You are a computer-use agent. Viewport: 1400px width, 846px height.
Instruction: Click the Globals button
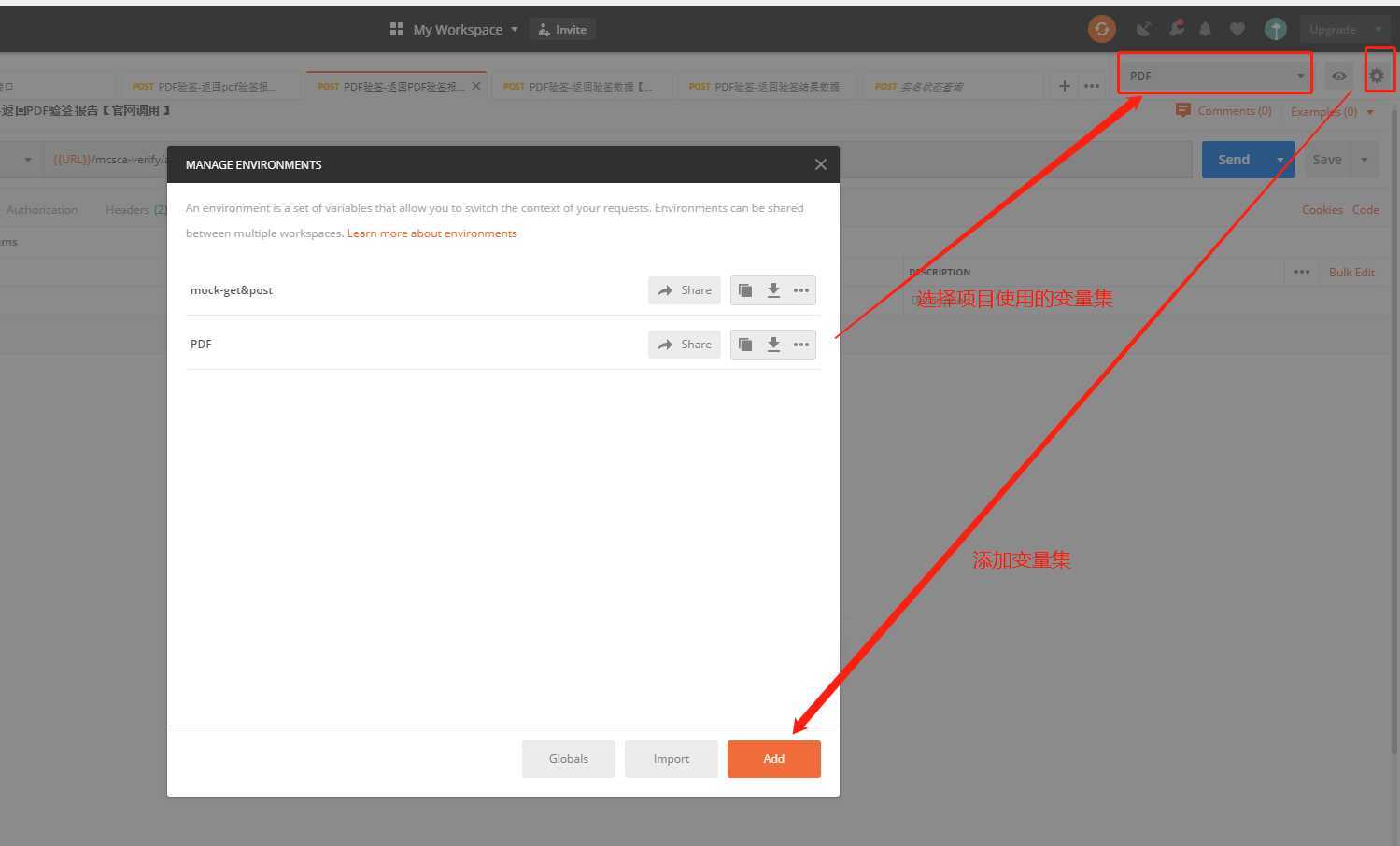569,759
